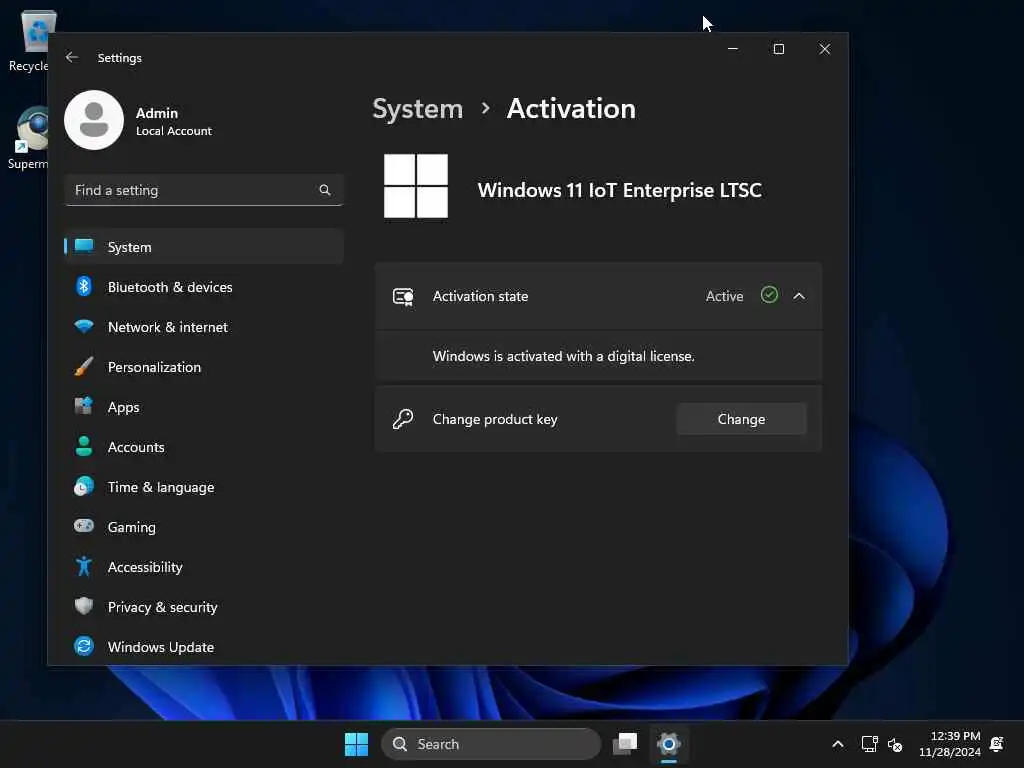Click the magnifier icon in Find a setting
The image size is (1024, 768).
pos(325,190)
